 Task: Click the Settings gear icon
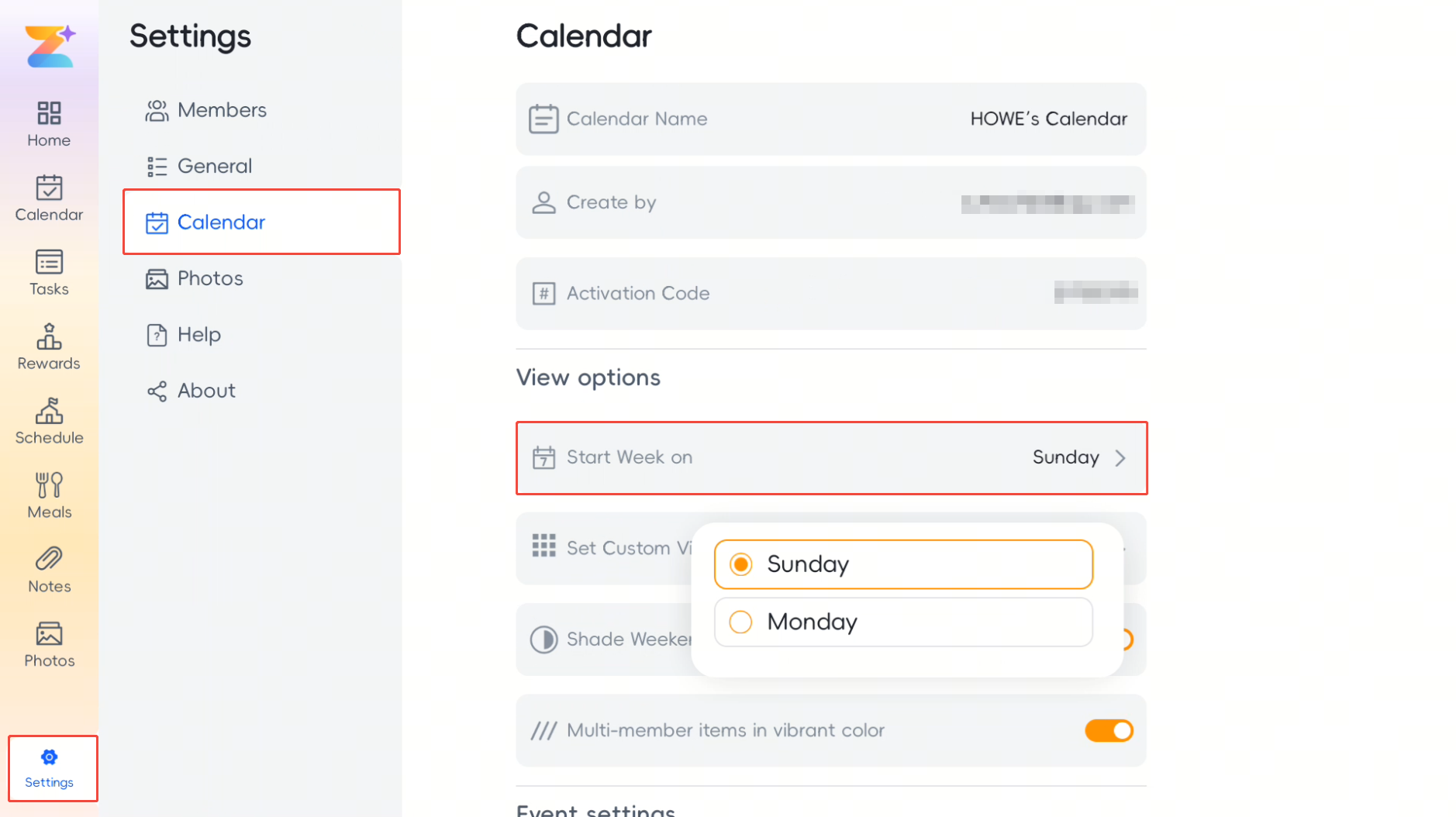pos(49,757)
